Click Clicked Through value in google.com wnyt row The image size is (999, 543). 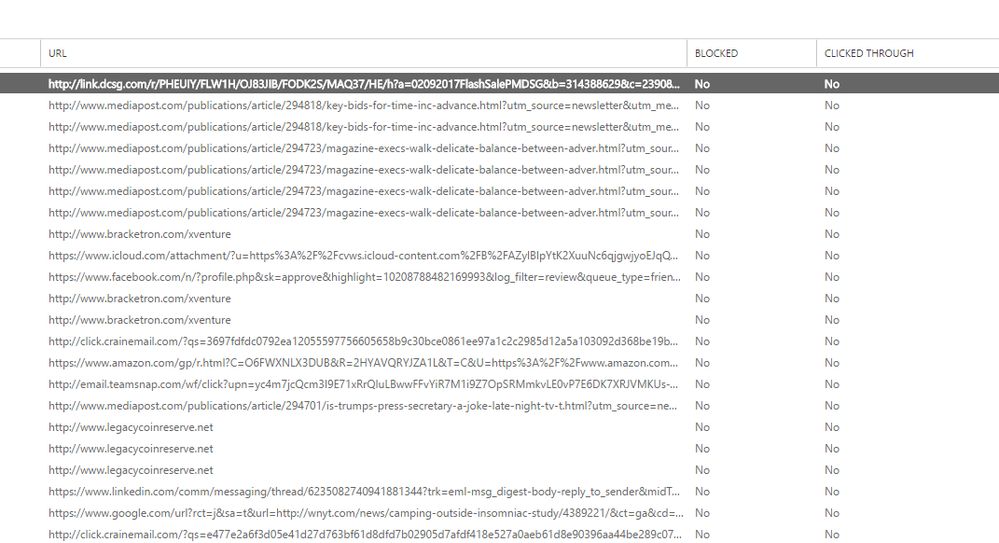831,513
